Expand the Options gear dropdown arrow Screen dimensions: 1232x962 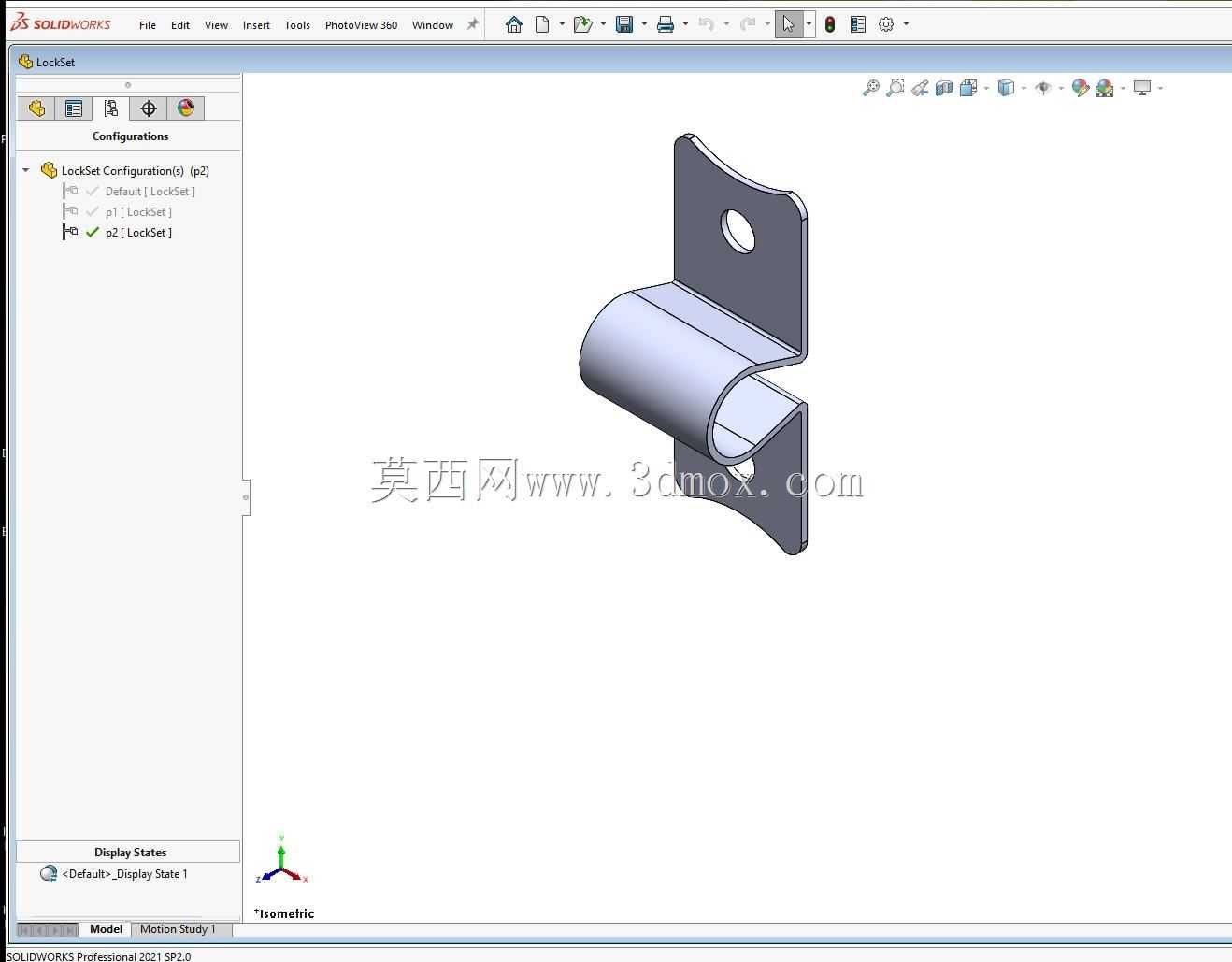click(x=906, y=24)
